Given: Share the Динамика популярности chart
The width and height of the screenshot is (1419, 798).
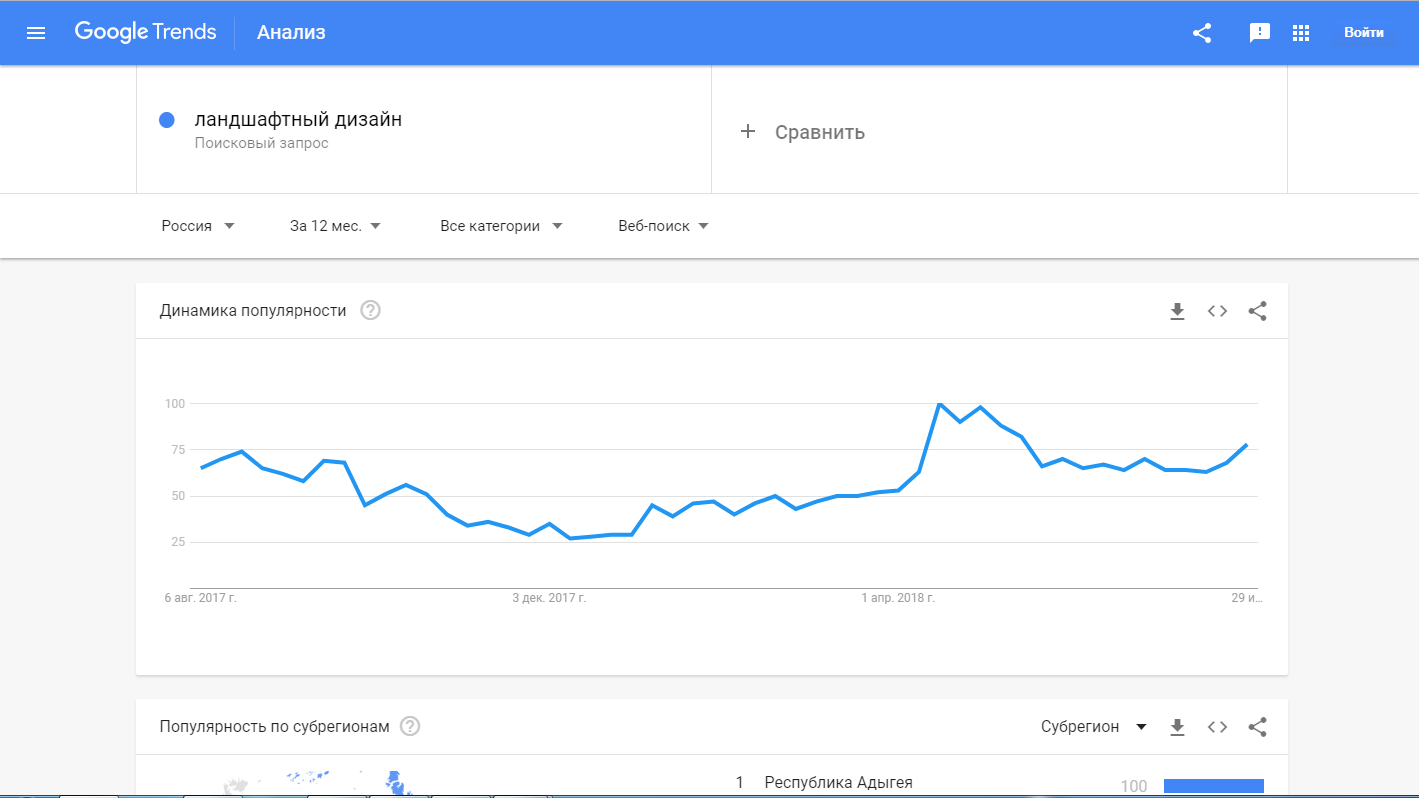Looking at the screenshot, I should coord(1258,311).
